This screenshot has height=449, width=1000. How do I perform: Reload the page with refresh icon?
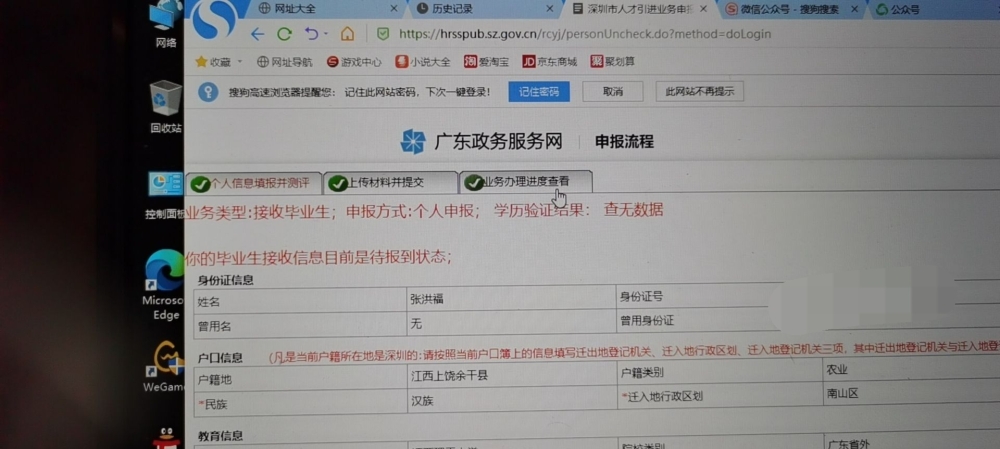(x=284, y=34)
